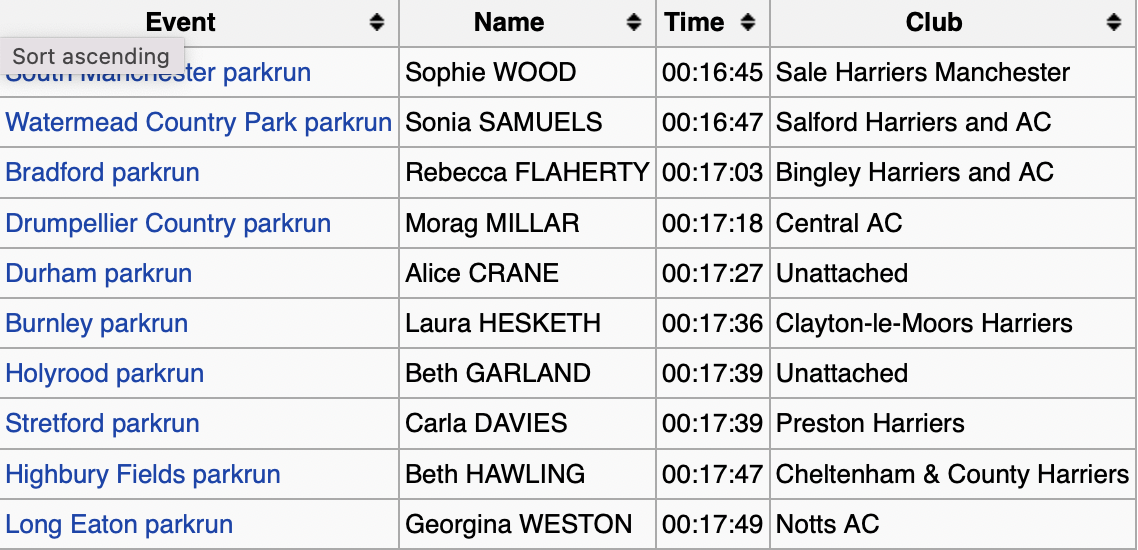The image size is (1138, 550).
Task: Sort table by the Club header
Action: pyautogui.click(x=934, y=22)
